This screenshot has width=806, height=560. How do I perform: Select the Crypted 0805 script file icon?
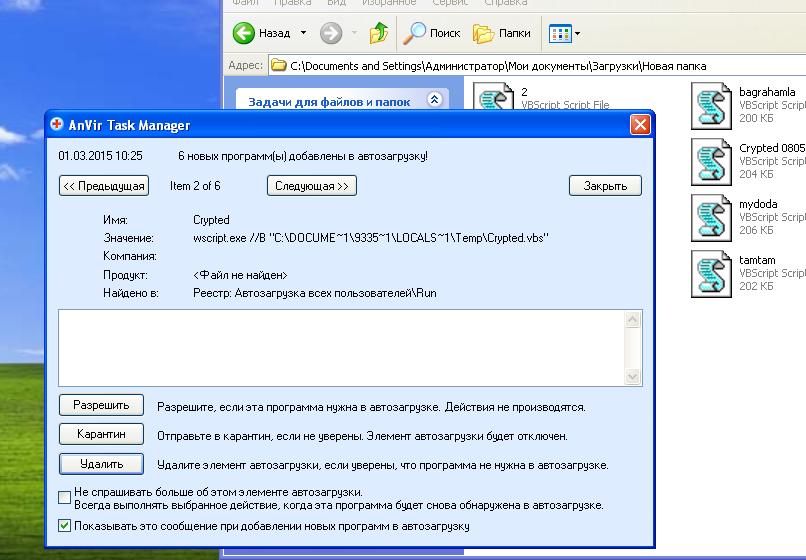point(711,162)
